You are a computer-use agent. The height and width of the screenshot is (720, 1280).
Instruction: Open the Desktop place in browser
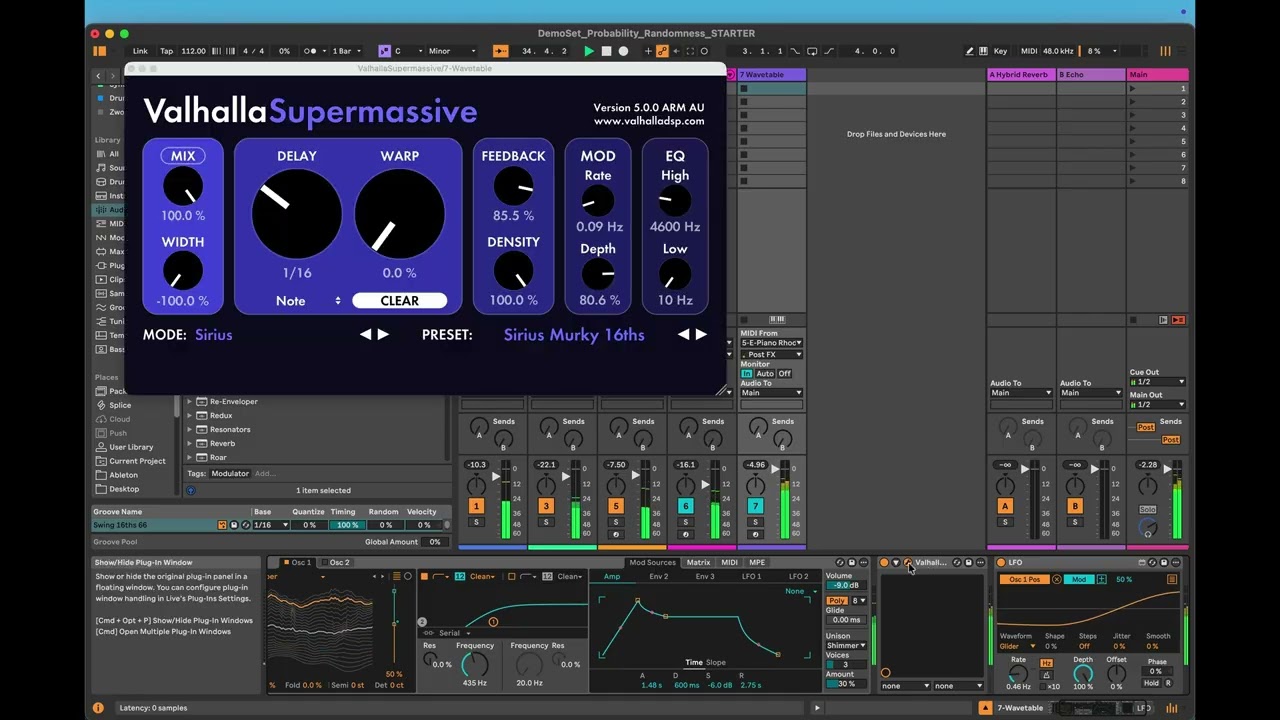coord(124,489)
